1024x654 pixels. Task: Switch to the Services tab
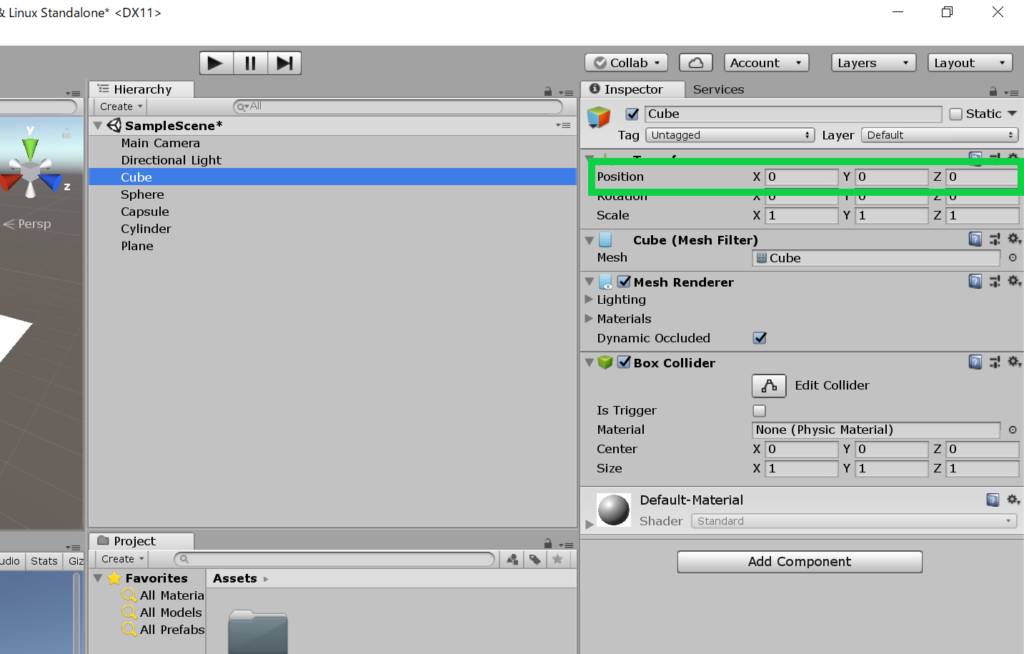[x=718, y=89]
